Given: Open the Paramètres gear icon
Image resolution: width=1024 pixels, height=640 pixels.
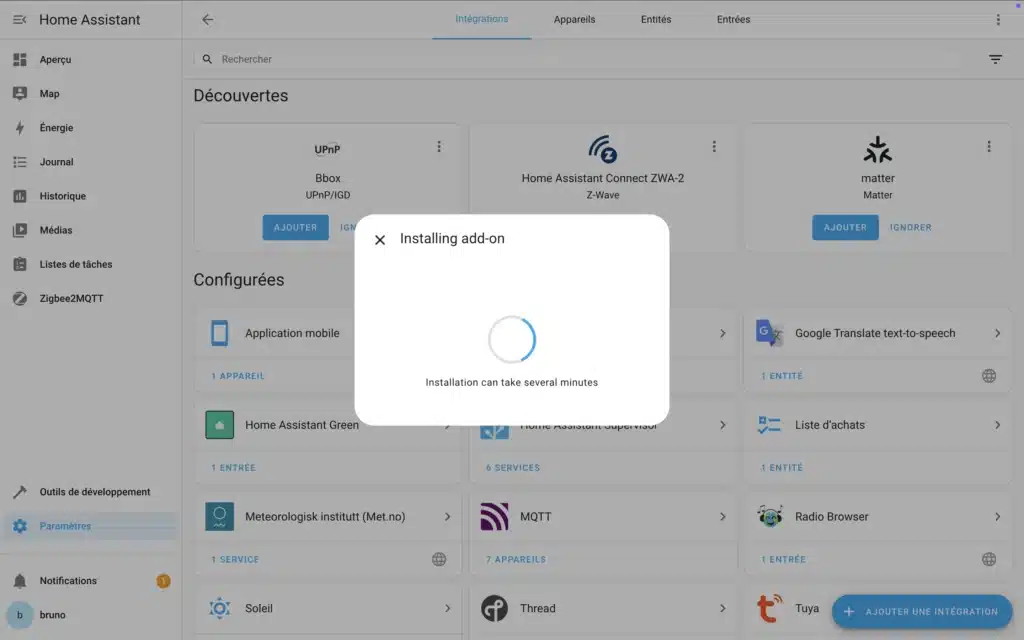Looking at the screenshot, I should pyautogui.click(x=20, y=526).
